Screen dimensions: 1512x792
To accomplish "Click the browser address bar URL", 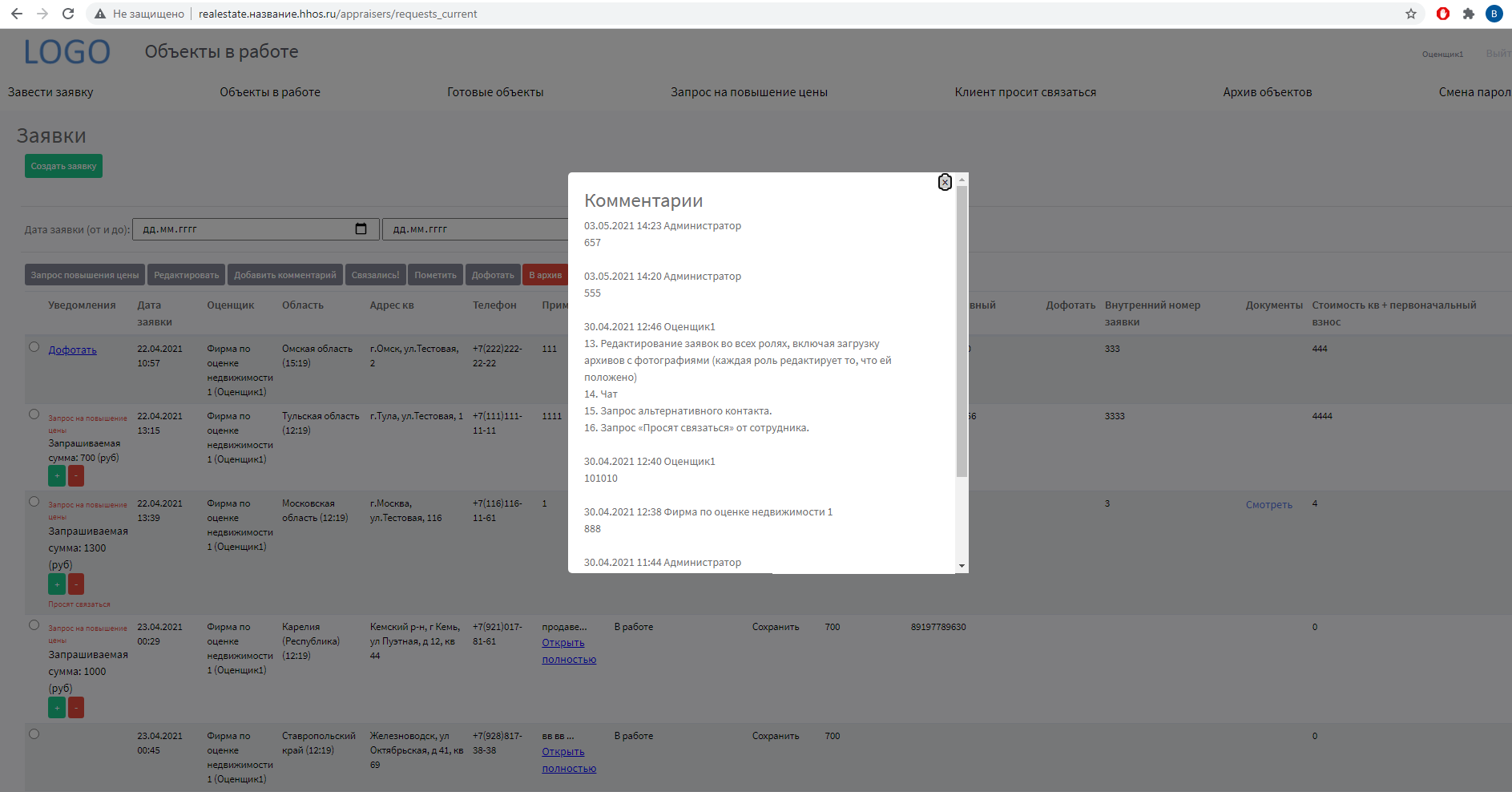I will point(337,14).
